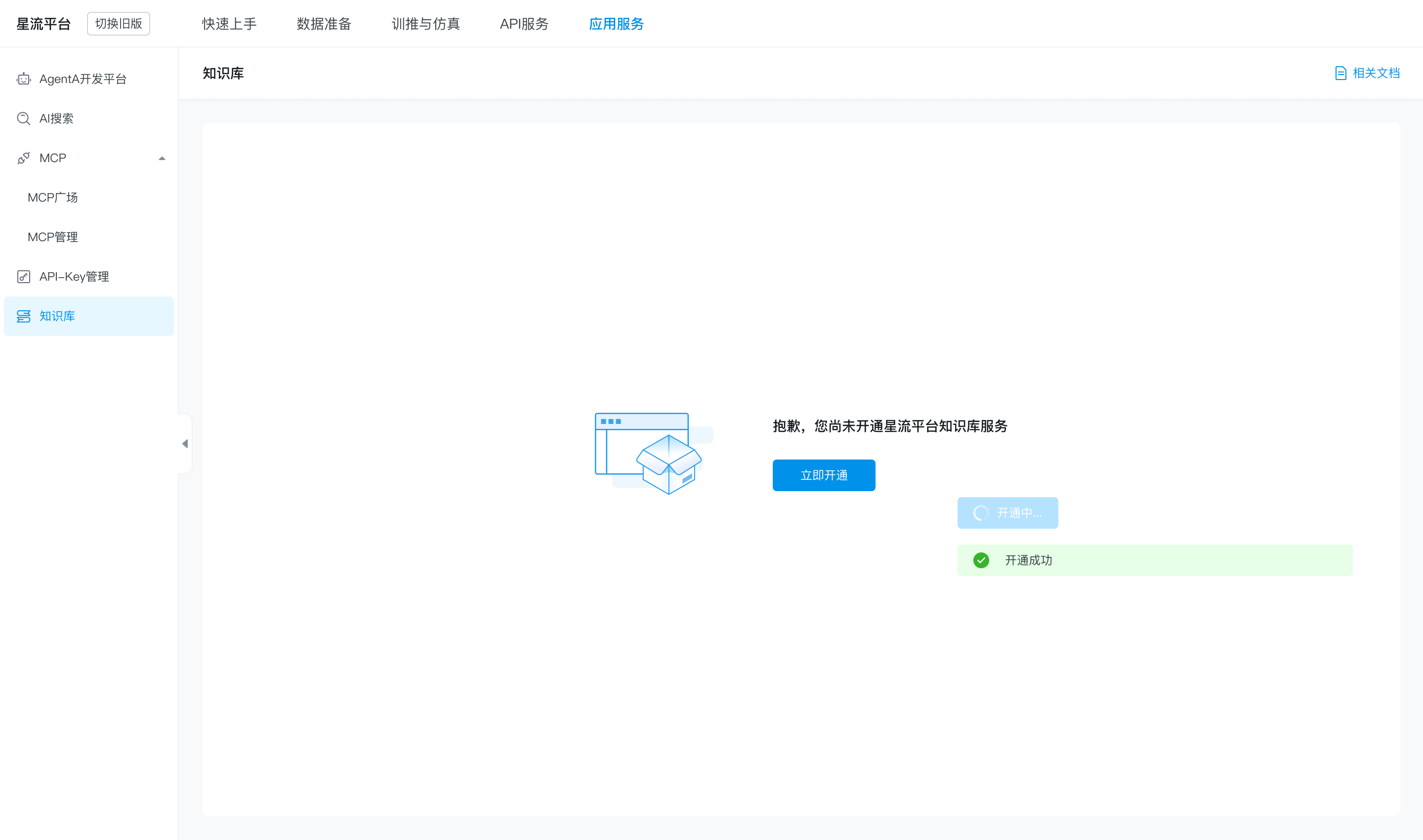Click the AgentA robot icon in sidebar

23,79
